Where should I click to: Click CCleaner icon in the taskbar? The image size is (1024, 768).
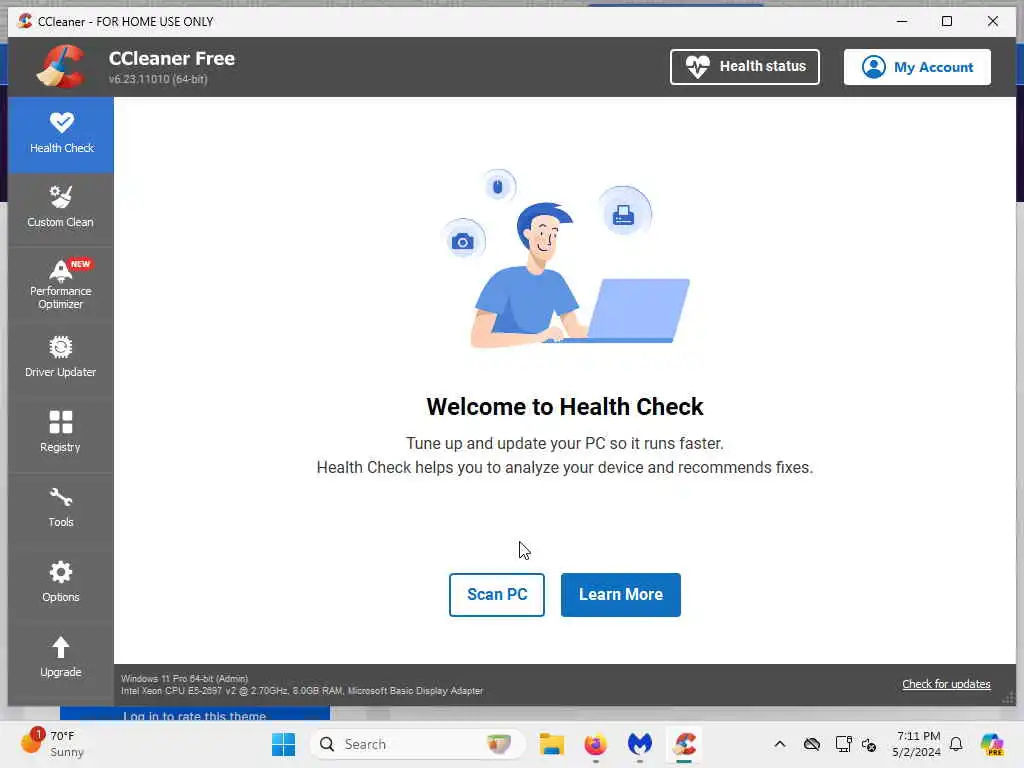point(684,744)
